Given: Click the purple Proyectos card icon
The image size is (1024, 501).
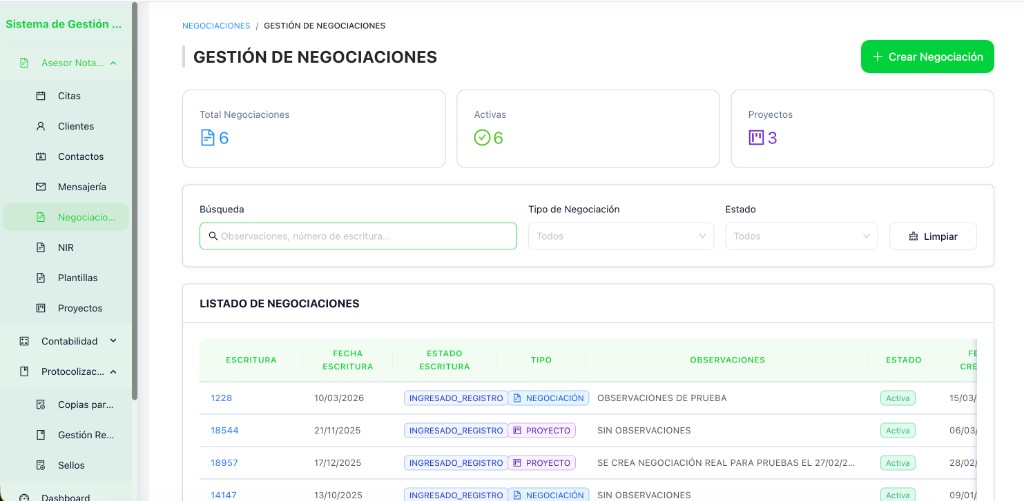Looking at the screenshot, I should pyautogui.click(x=756, y=138).
